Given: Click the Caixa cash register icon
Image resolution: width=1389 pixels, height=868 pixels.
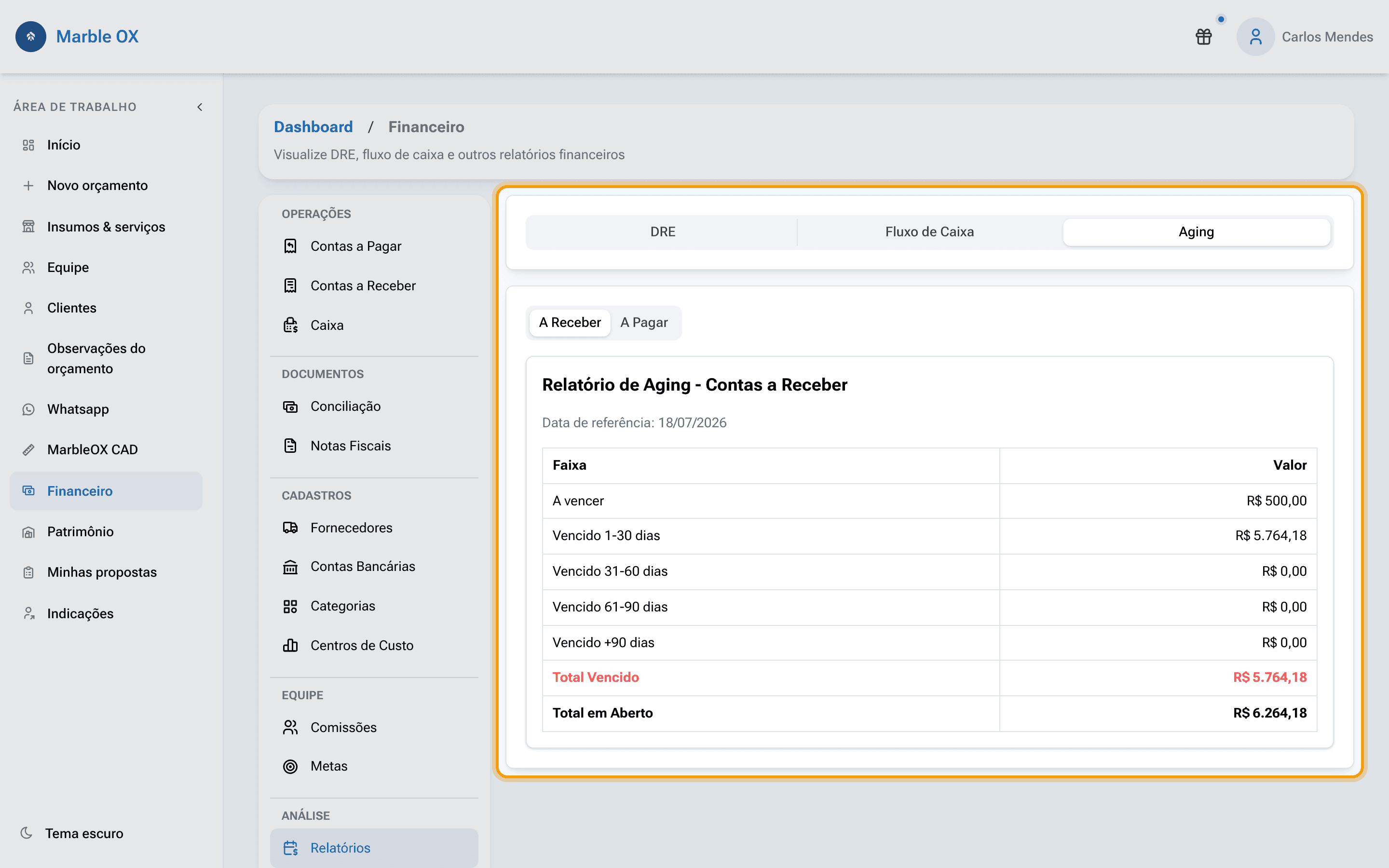Looking at the screenshot, I should (x=290, y=325).
